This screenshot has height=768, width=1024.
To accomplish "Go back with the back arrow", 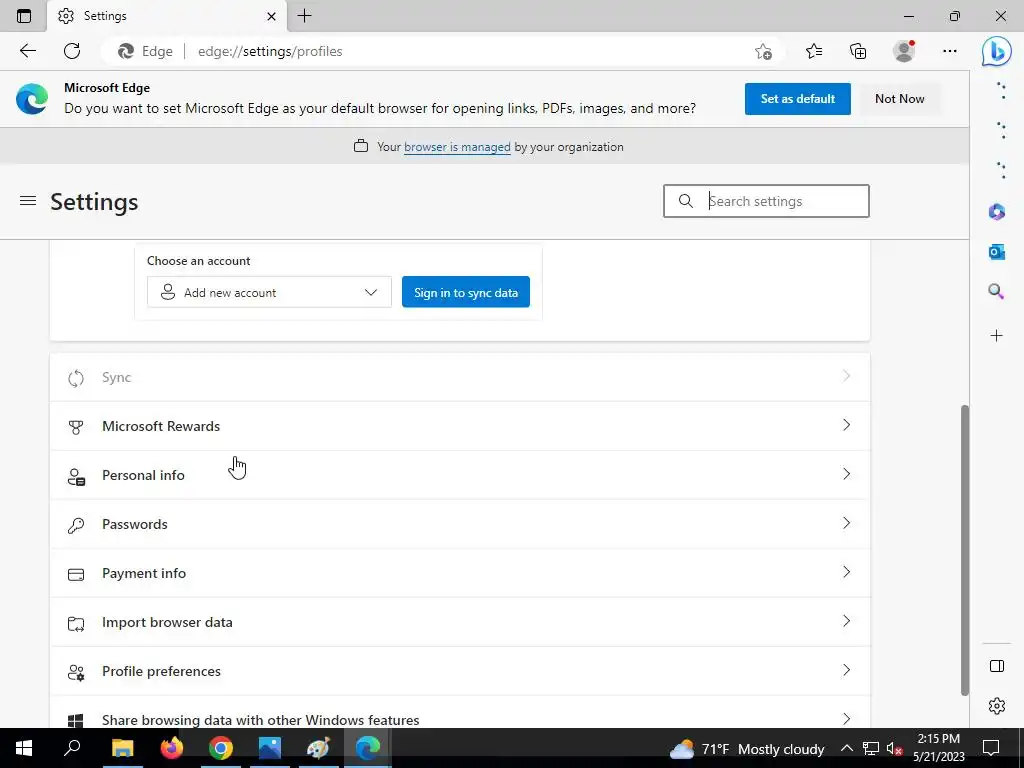I will (27, 51).
